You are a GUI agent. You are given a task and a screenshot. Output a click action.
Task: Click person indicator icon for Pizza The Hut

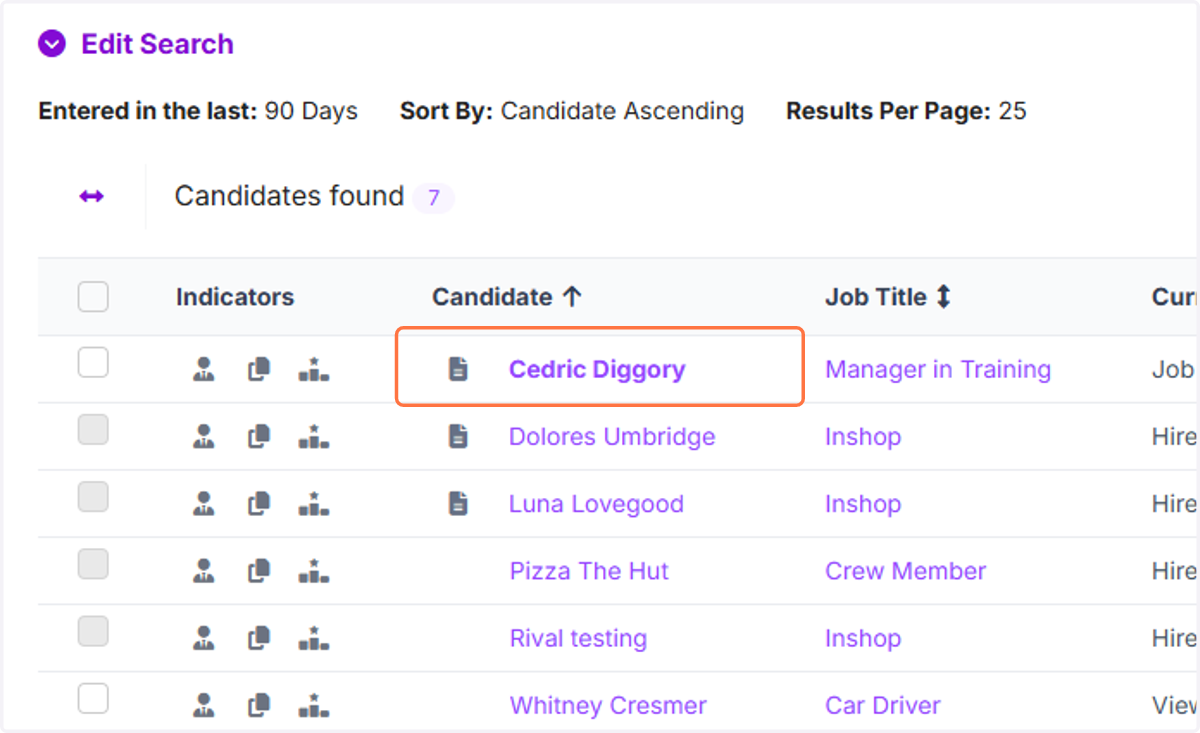tap(204, 571)
